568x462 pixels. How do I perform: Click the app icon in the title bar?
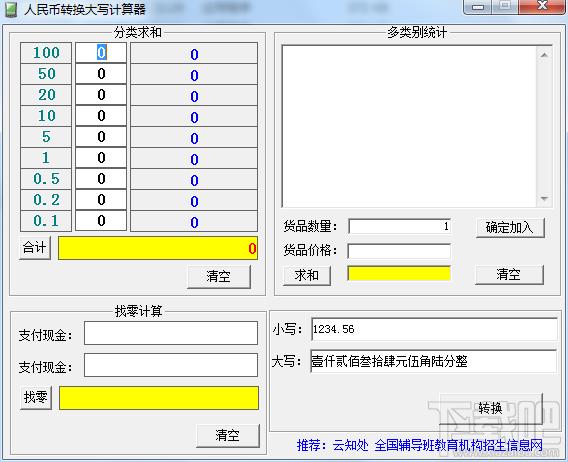10,9
